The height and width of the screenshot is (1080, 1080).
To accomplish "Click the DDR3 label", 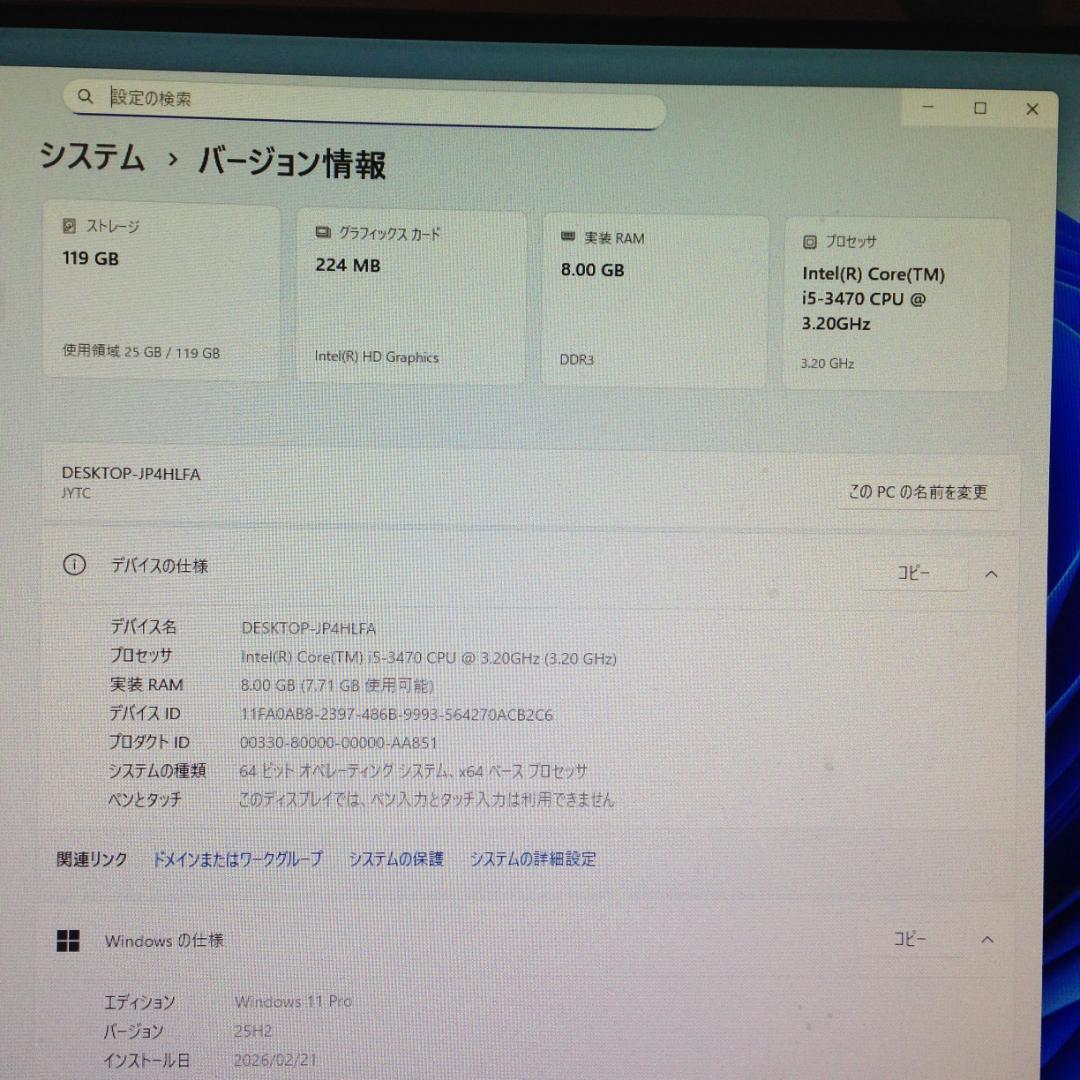I will [577, 360].
